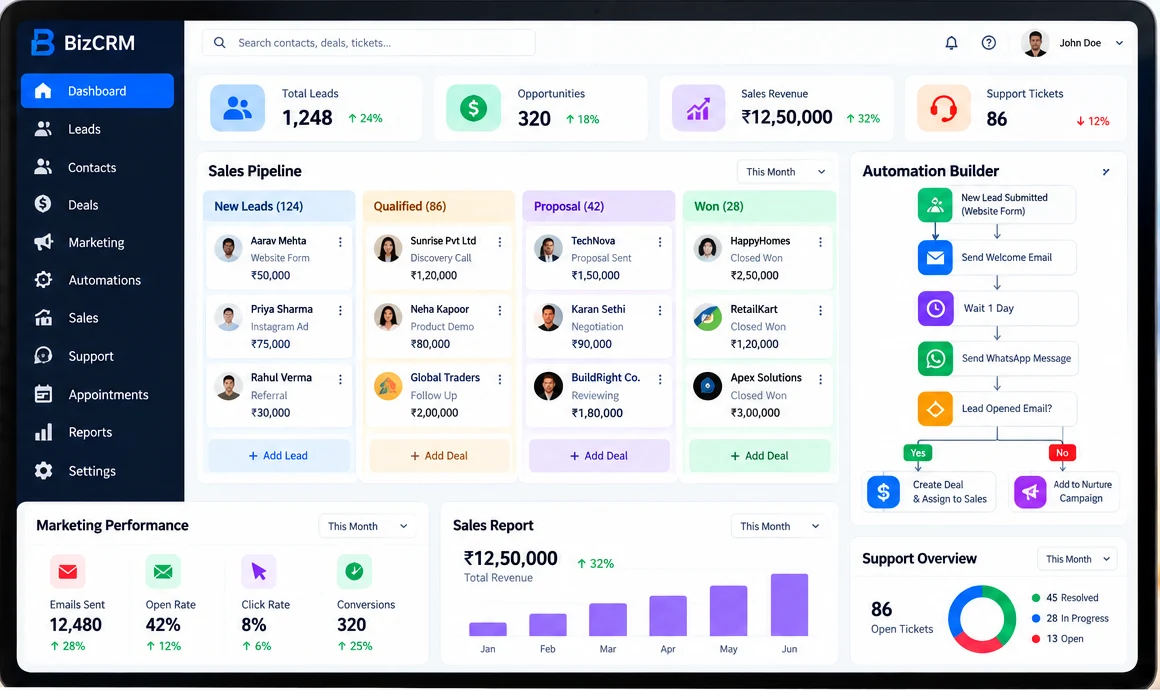Click Add Deal under Won column
The width and height of the screenshot is (1160, 690).
tap(760, 456)
